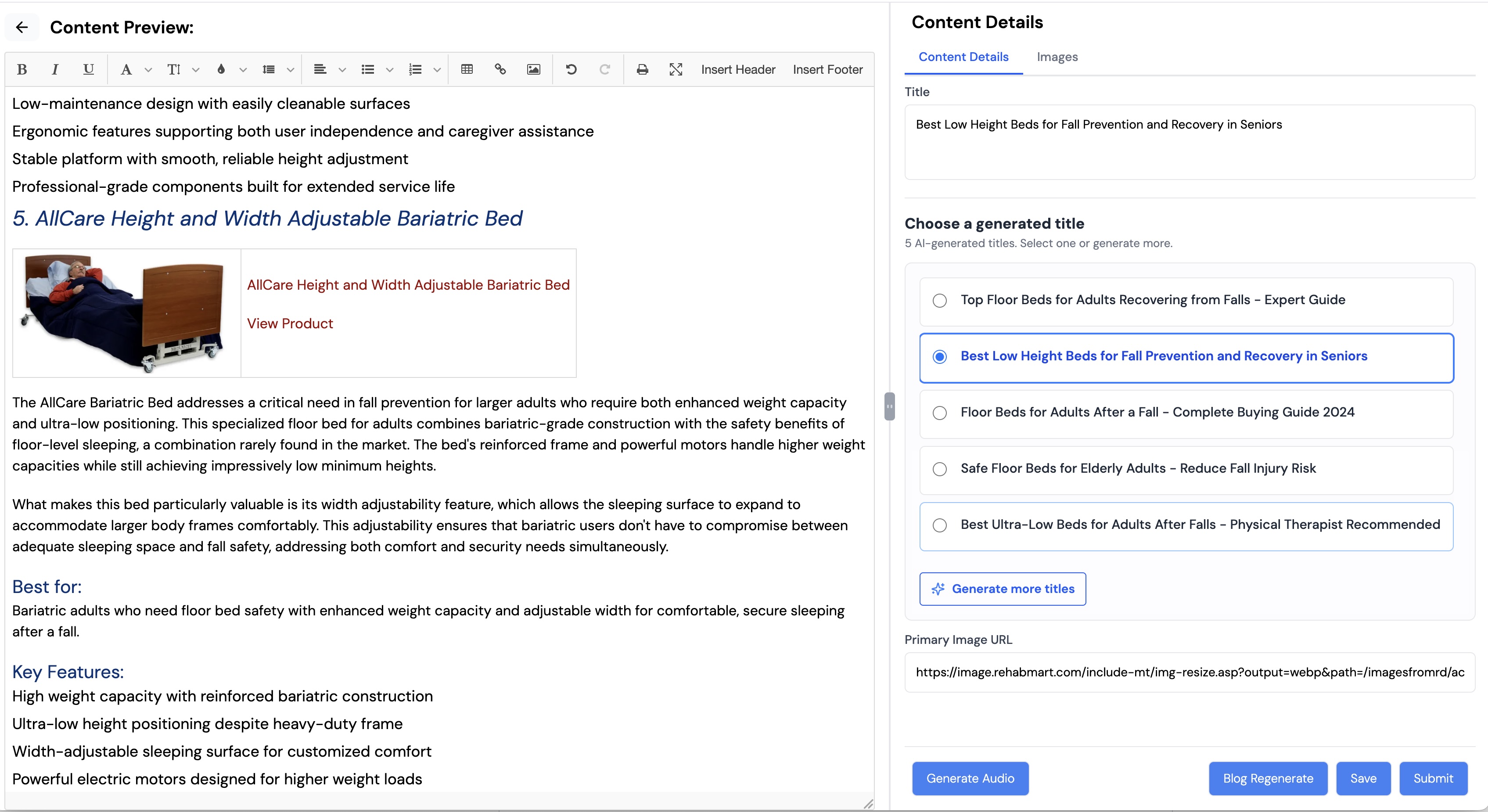The height and width of the screenshot is (812, 1488).
Task: Toggle italic formatting
Action: (55, 69)
